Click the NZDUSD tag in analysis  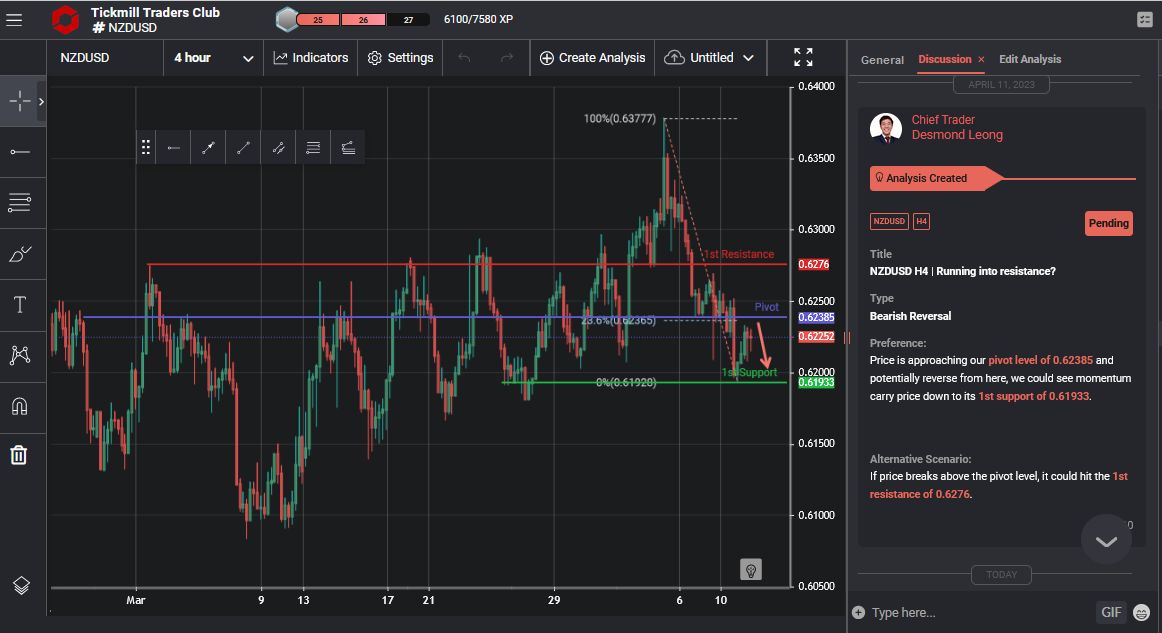click(889, 222)
